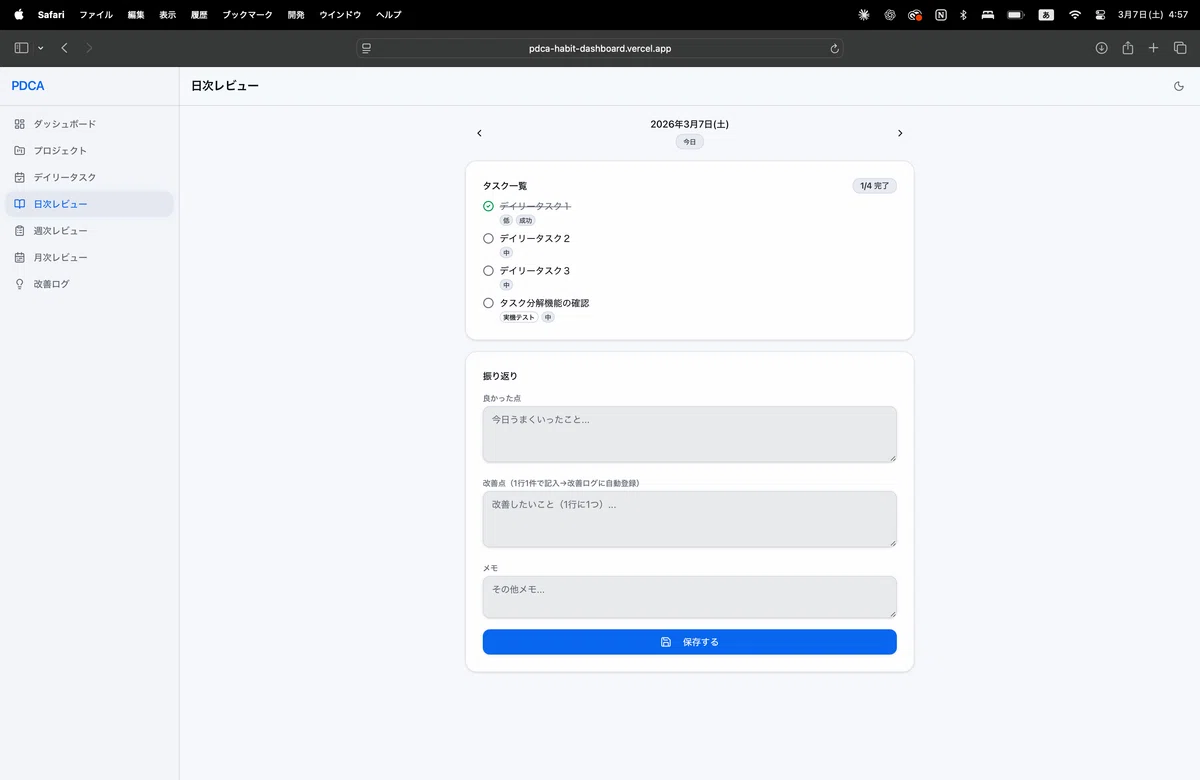Viewport: 1200px width, 780px height.
Task: Go to next day with right chevron
Action: 900,133
